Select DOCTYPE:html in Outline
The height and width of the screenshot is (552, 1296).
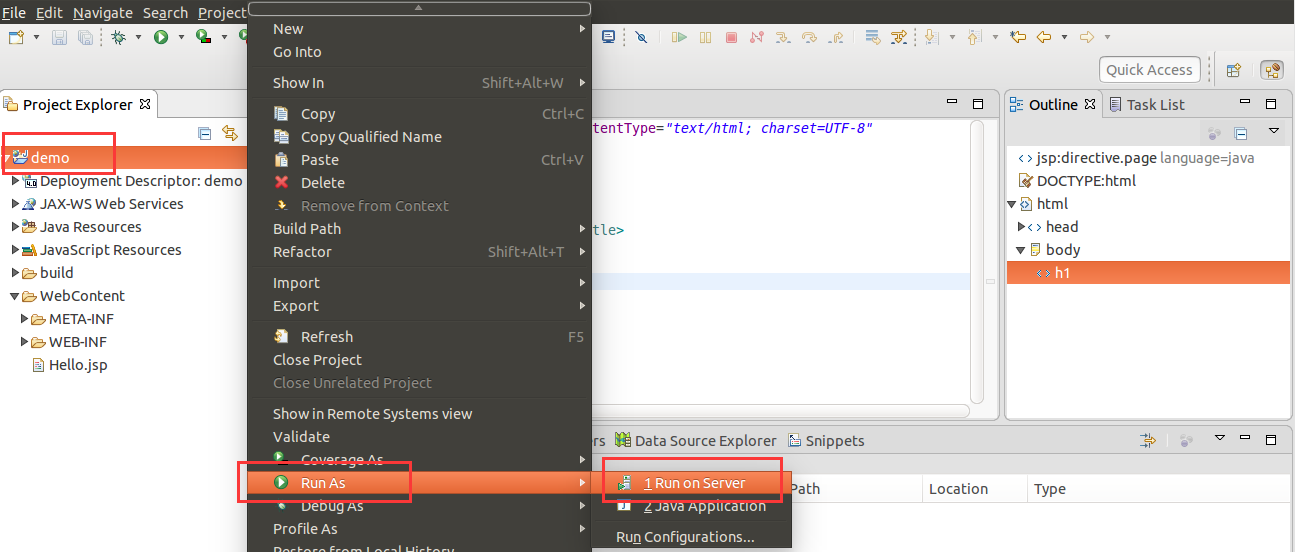pos(1077,181)
